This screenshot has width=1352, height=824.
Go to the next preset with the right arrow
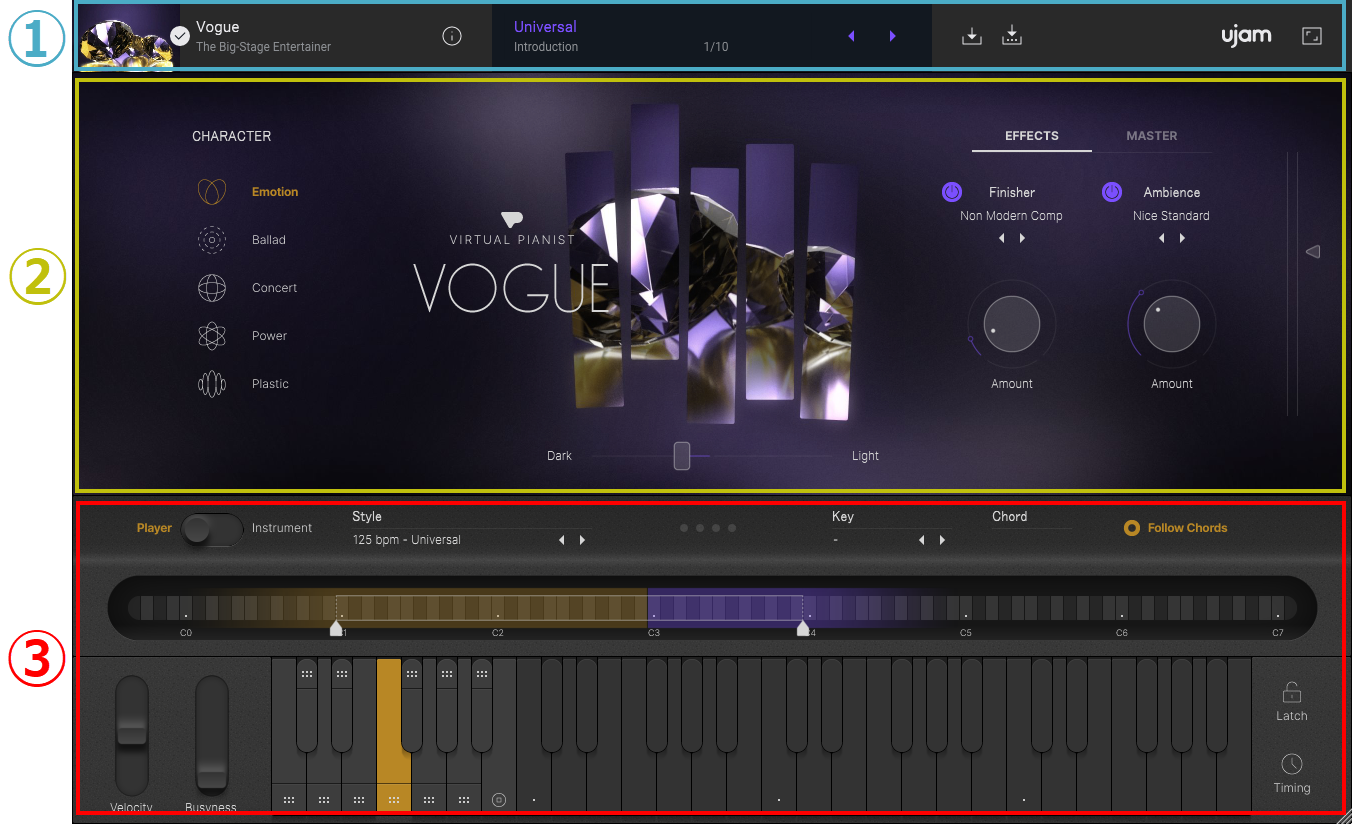892,36
